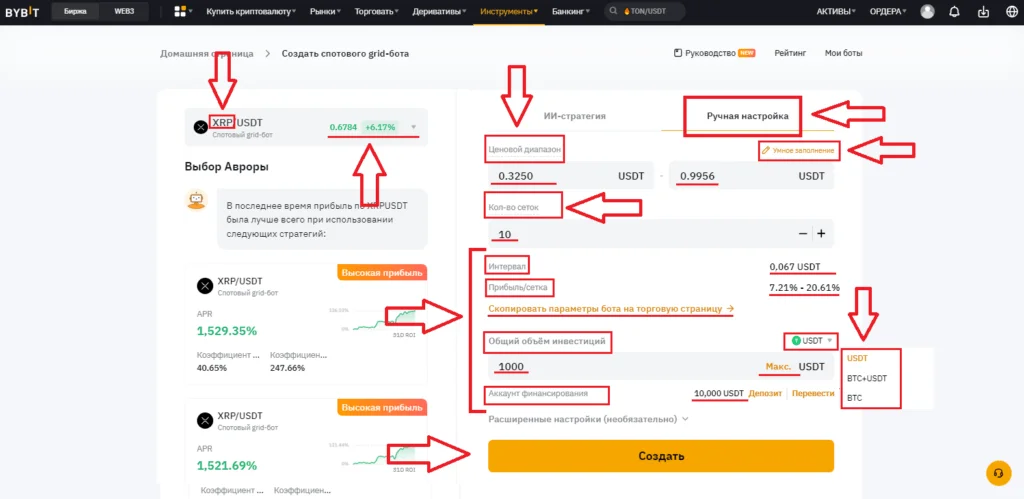1024x499 pixels.
Task: Open the language globe icon
Action: (x=1010, y=11)
